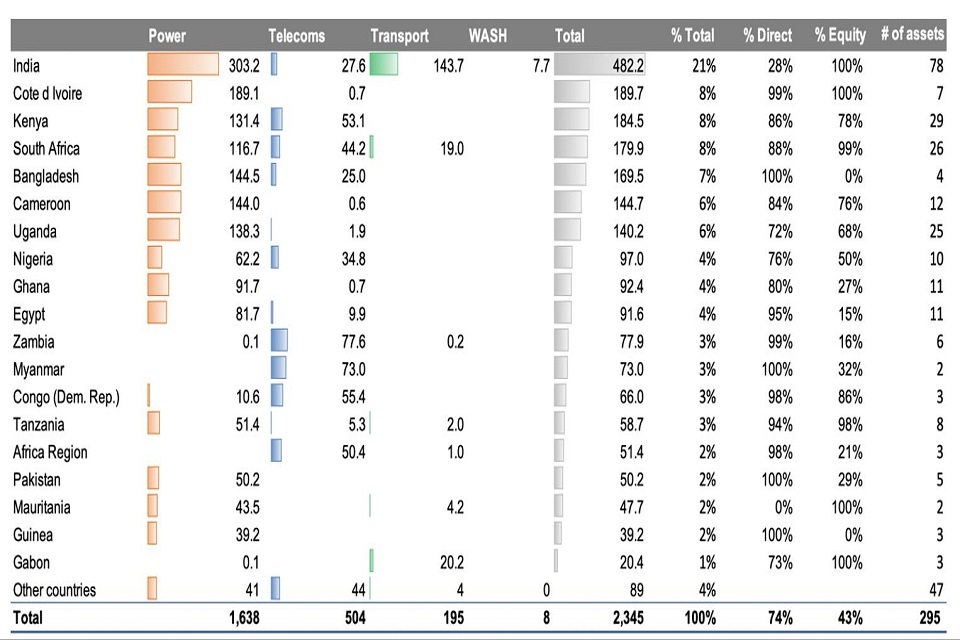Click the Cote d Ivoire country name
960x640 pixels.
point(47,94)
